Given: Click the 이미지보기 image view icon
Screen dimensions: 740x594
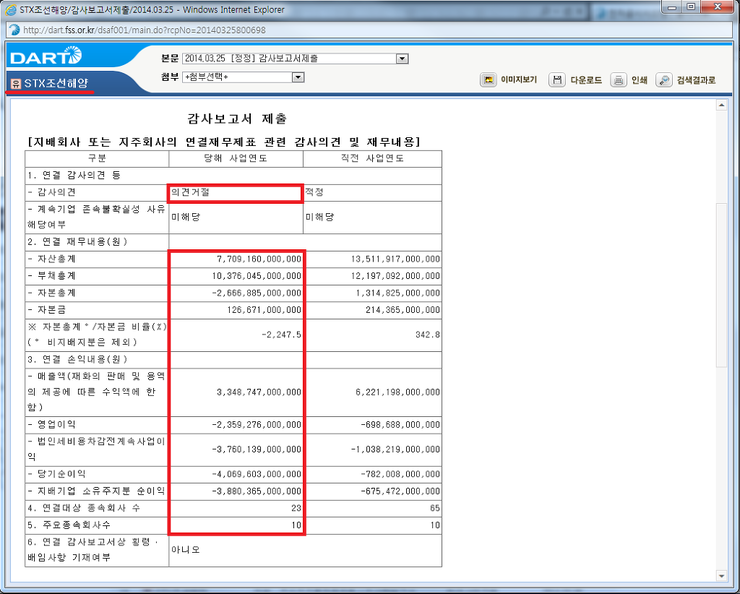Looking at the screenshot, I should [488, 80].
